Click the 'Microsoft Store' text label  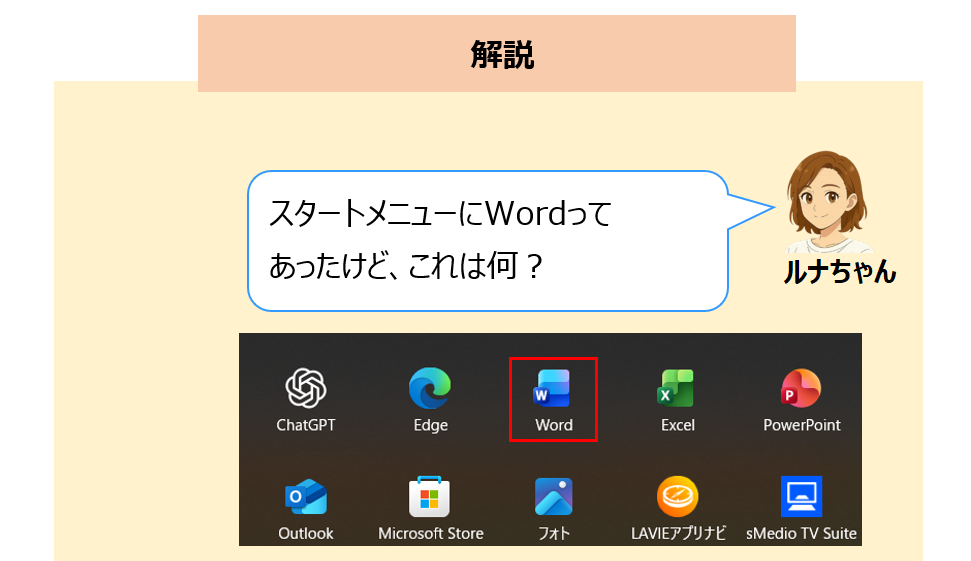tap(430, 533)
